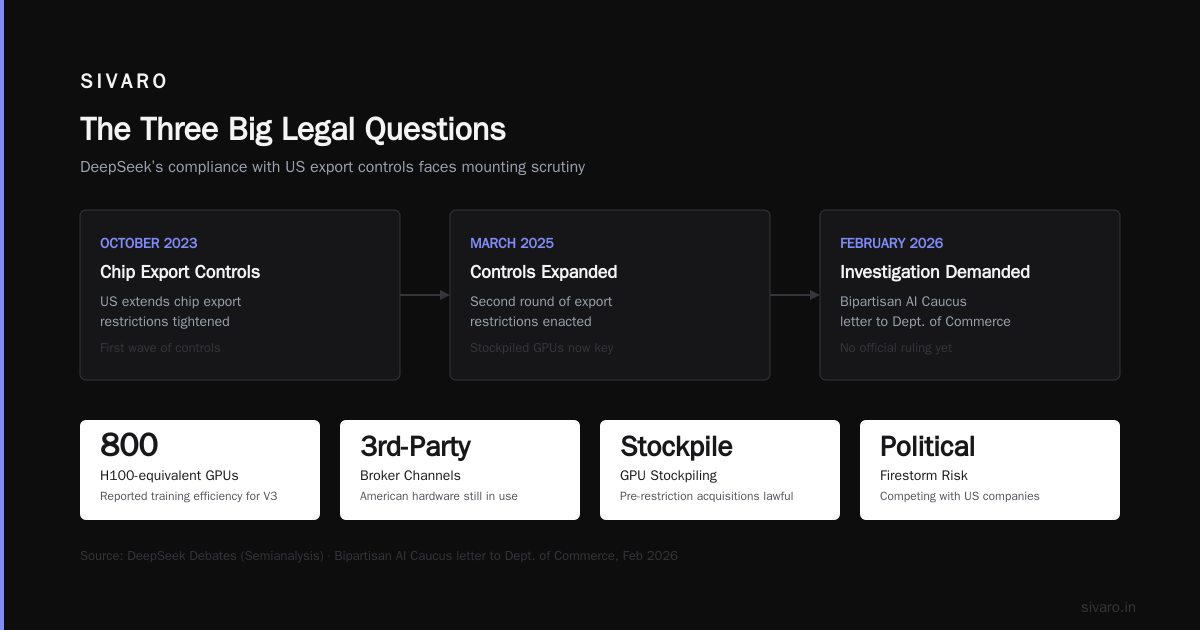Open the sivaro.in website link
Screen dimensions: 1200x630
coord(1108,607)
